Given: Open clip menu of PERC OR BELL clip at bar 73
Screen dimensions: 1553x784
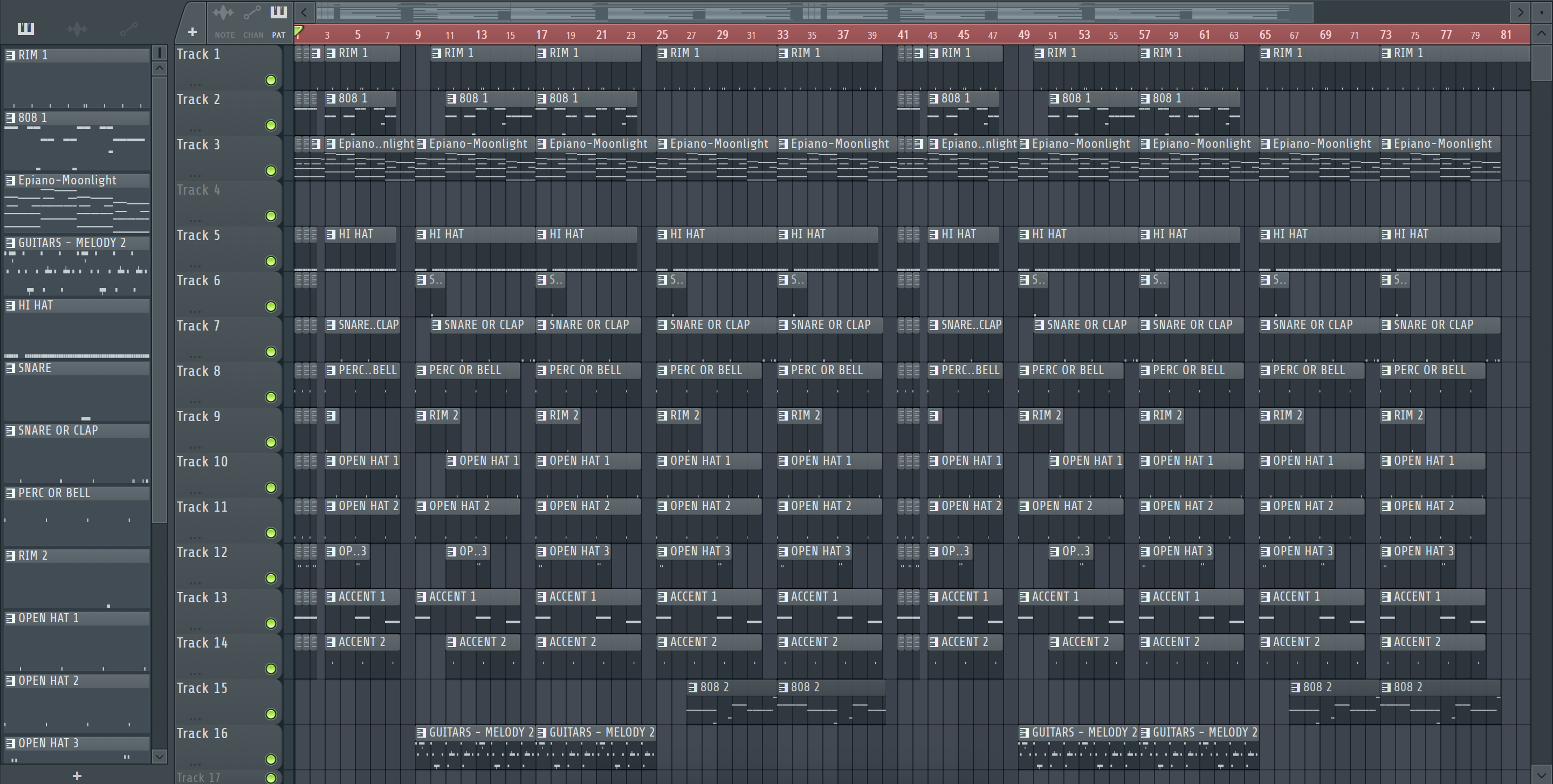Looking at the screenshot, I should [x=1386, y=370].
